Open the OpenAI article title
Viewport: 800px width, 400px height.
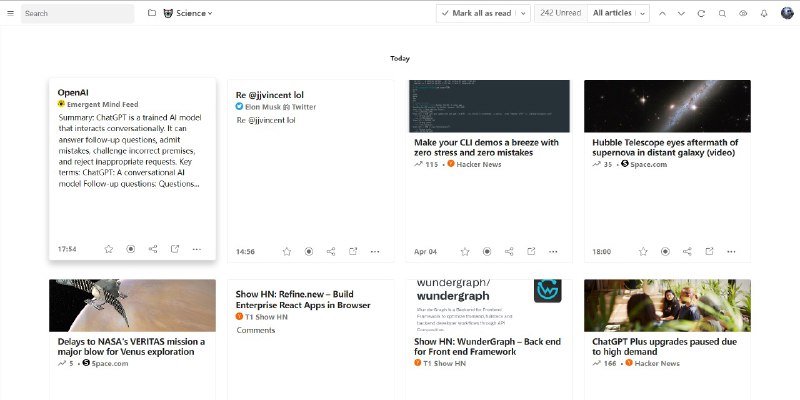click(73, 92)
